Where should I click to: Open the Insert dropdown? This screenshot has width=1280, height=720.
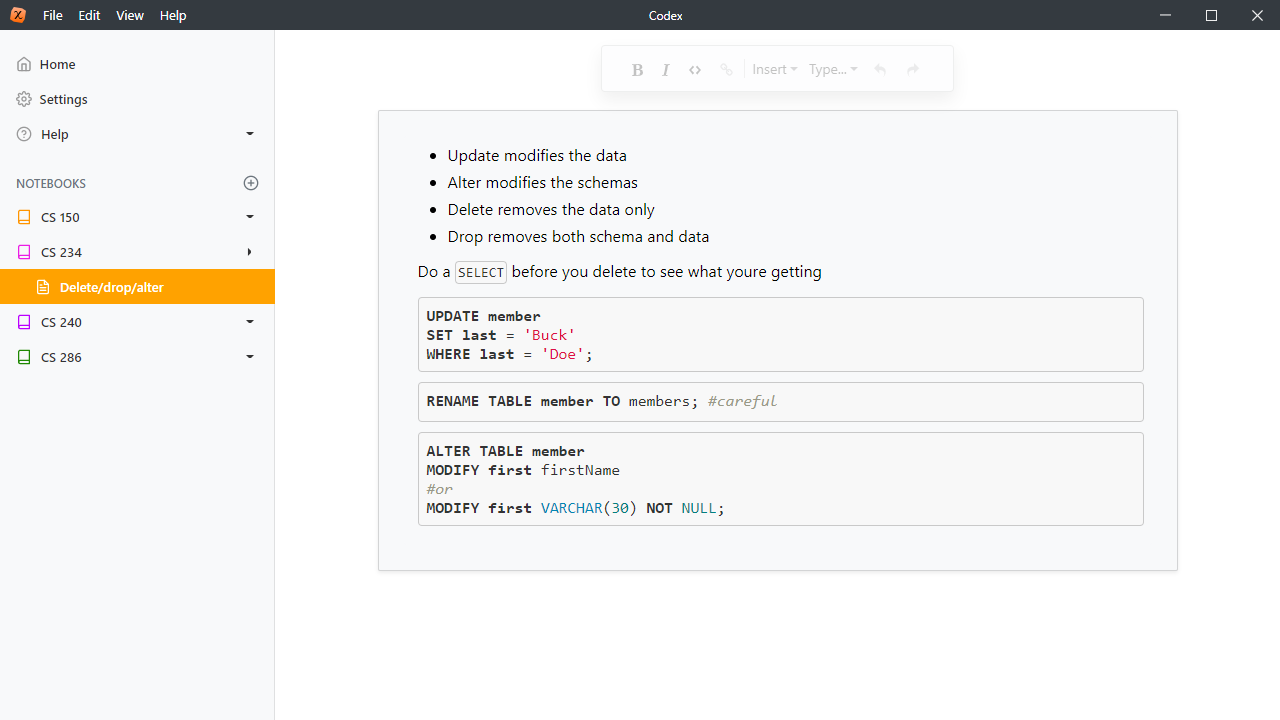pyautogui.click(x=774, y=70)
